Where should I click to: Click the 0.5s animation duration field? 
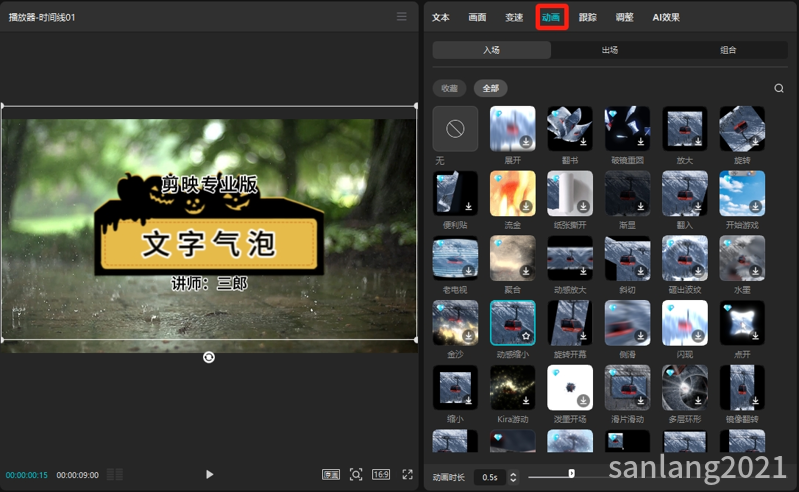(490, 477)
